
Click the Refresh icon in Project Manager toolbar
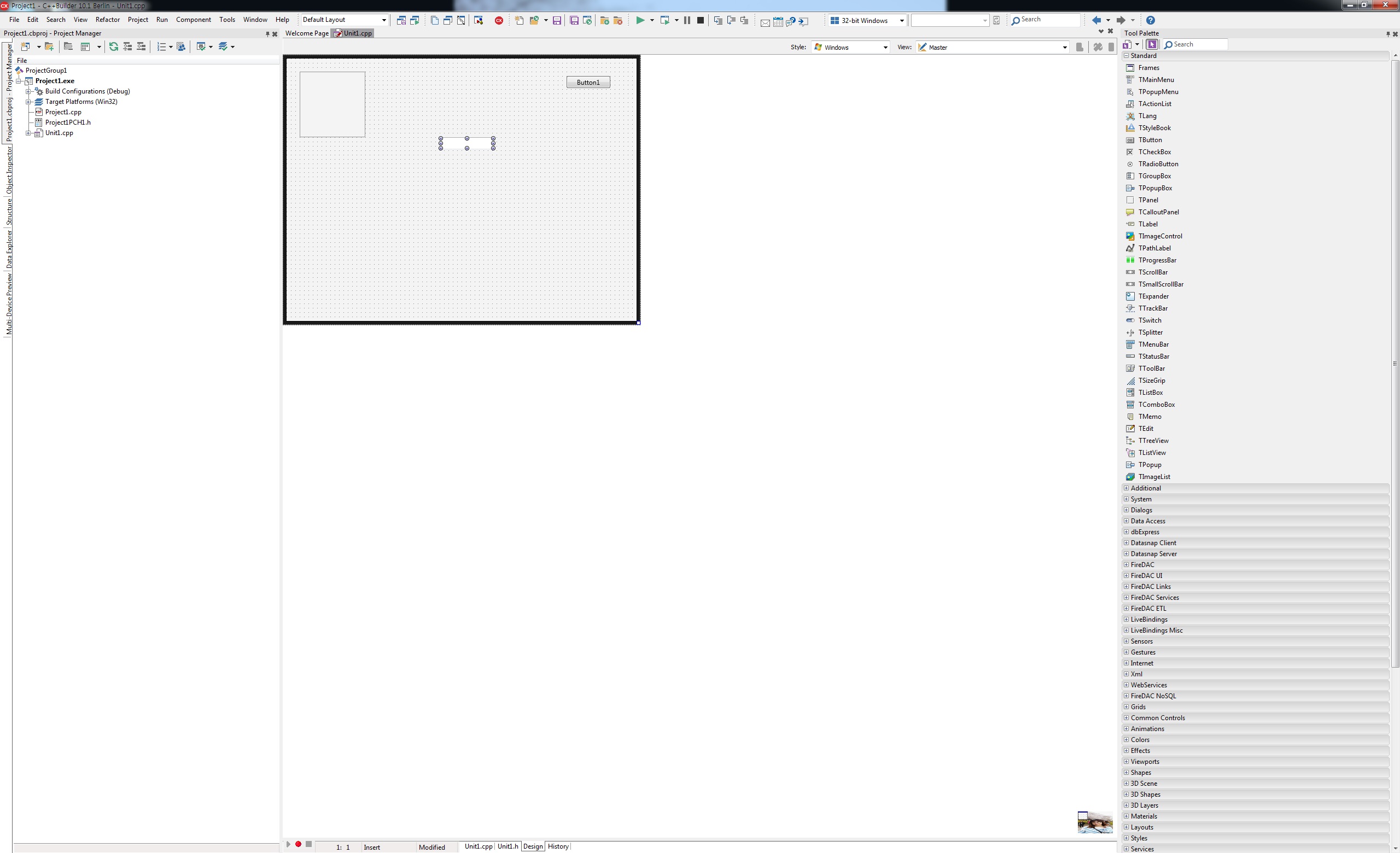tap(114, 47)
